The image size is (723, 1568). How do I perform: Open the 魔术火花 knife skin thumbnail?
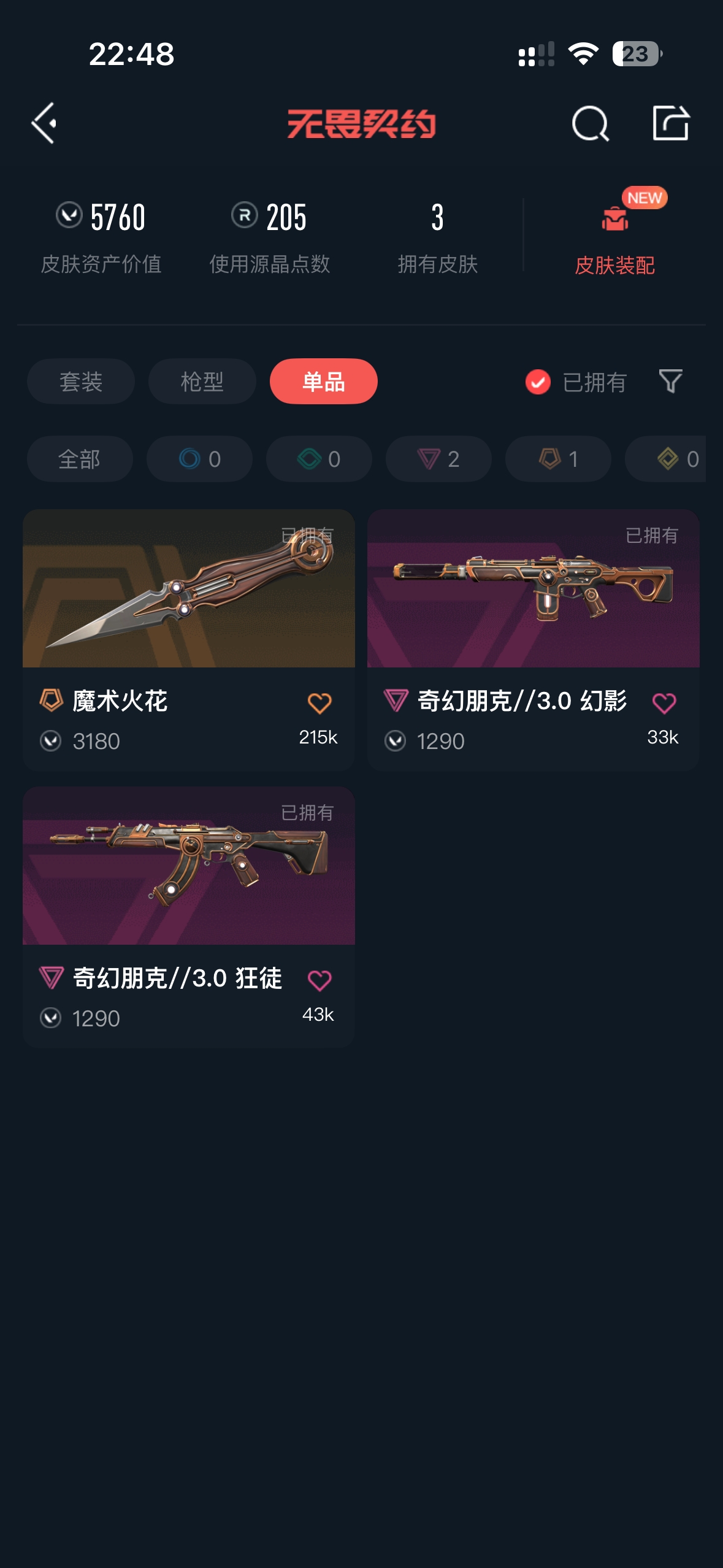(189, 588)
